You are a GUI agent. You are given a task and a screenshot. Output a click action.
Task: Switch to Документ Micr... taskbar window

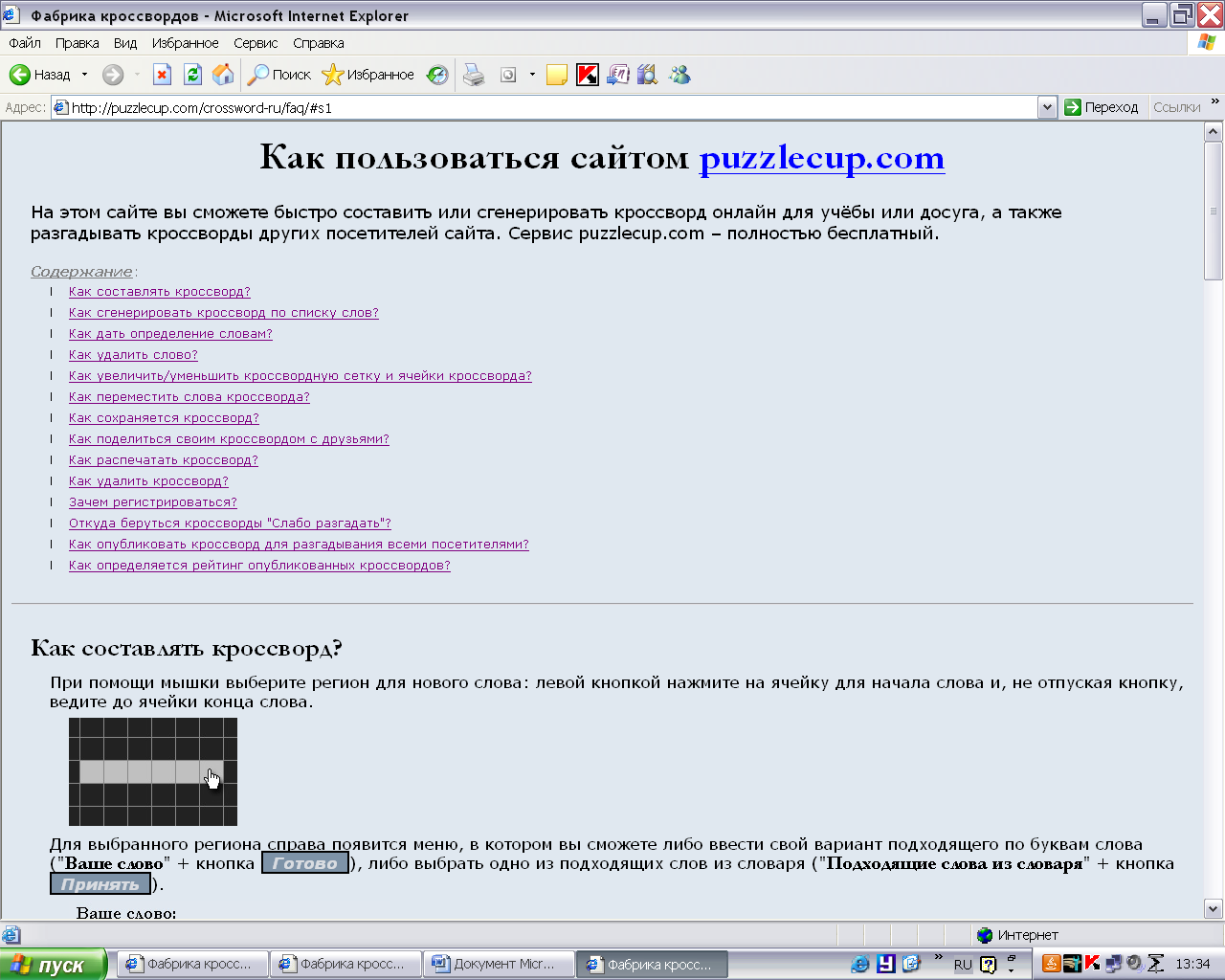pyautogui.click(x=499, y=964)
